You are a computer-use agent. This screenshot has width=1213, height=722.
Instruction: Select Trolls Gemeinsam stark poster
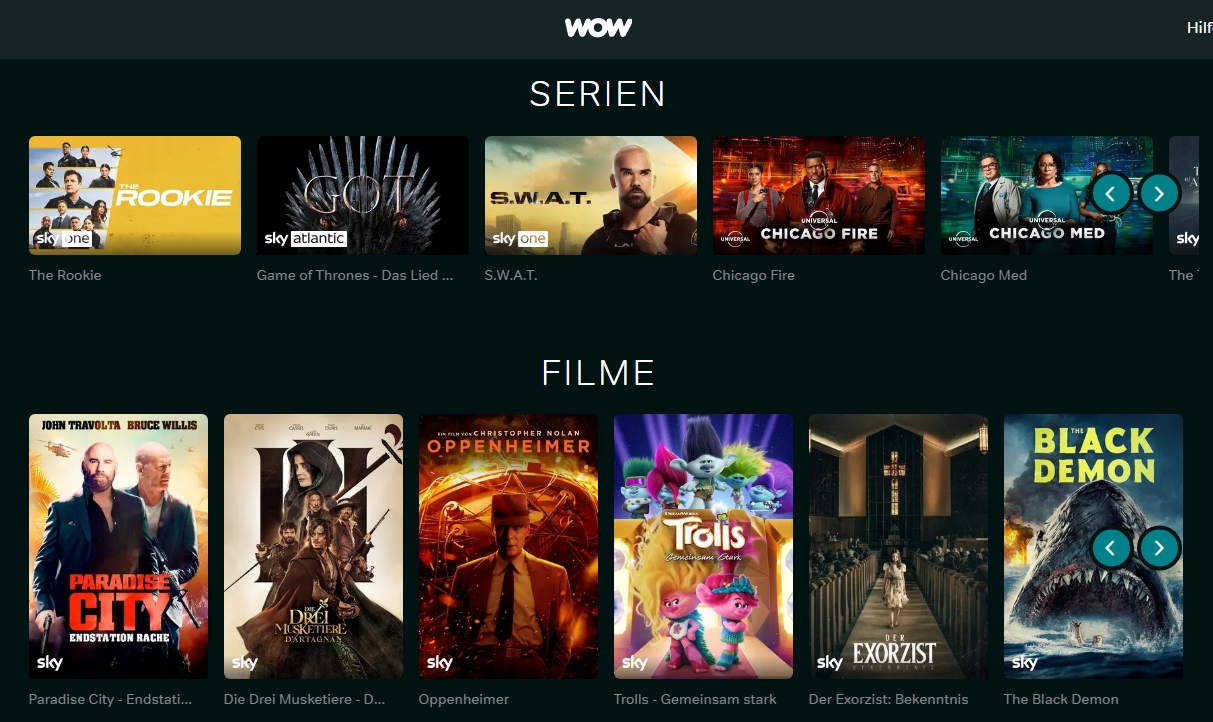(704, 547)
